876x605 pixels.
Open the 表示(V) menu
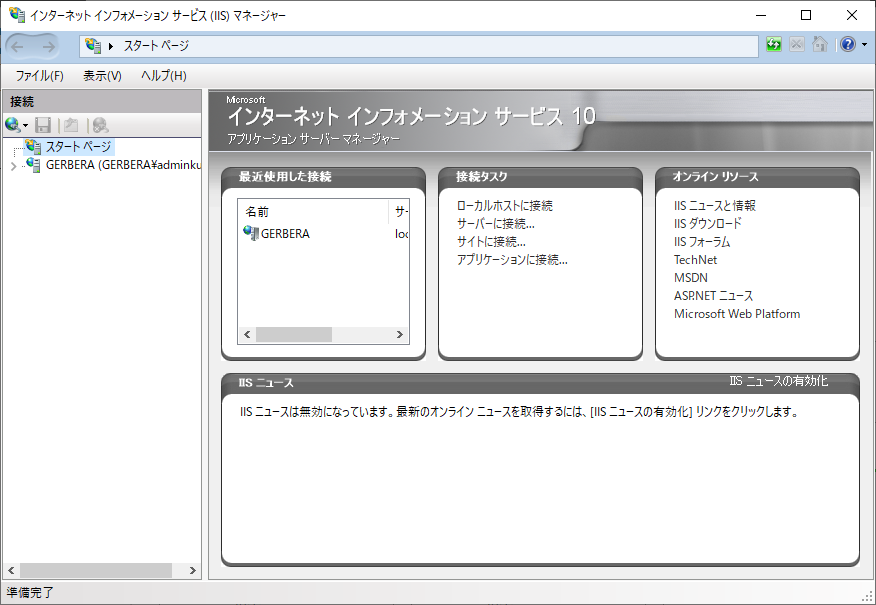coord(102,75)
